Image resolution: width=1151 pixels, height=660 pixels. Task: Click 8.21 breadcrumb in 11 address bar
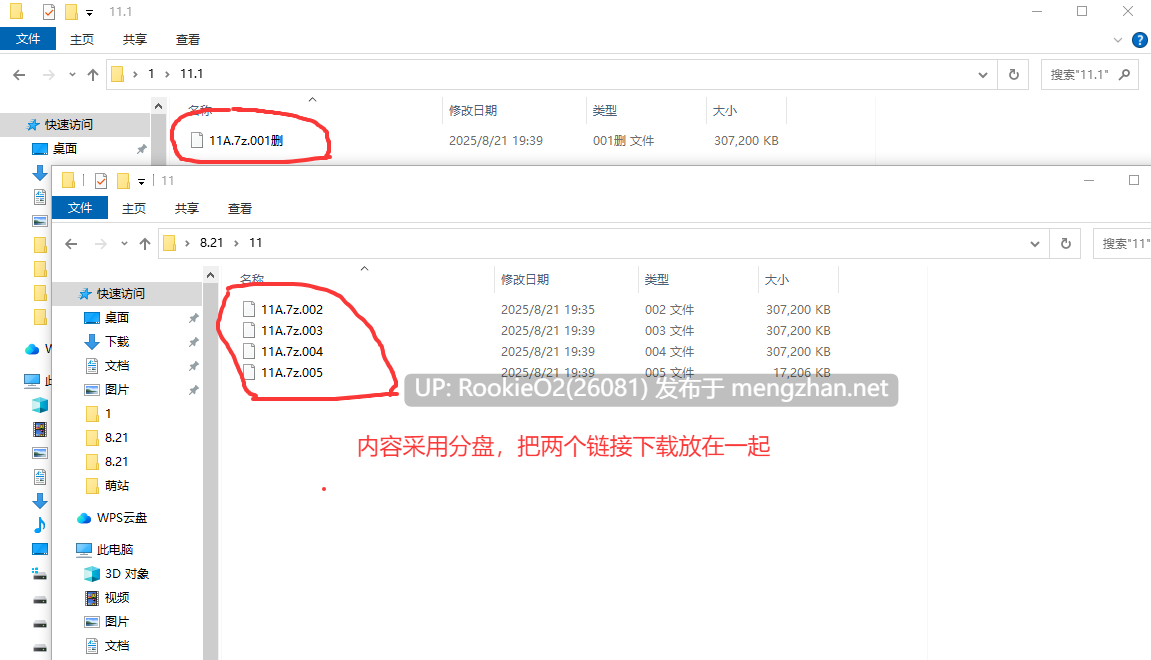pos(211,243)
